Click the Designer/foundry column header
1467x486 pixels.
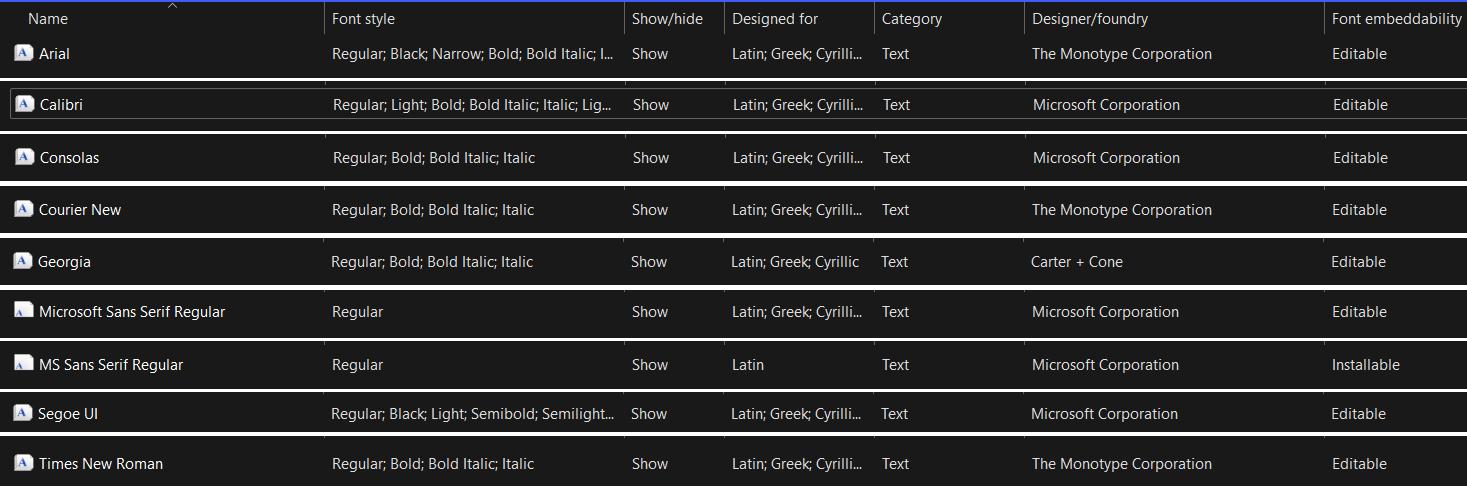1090,19
